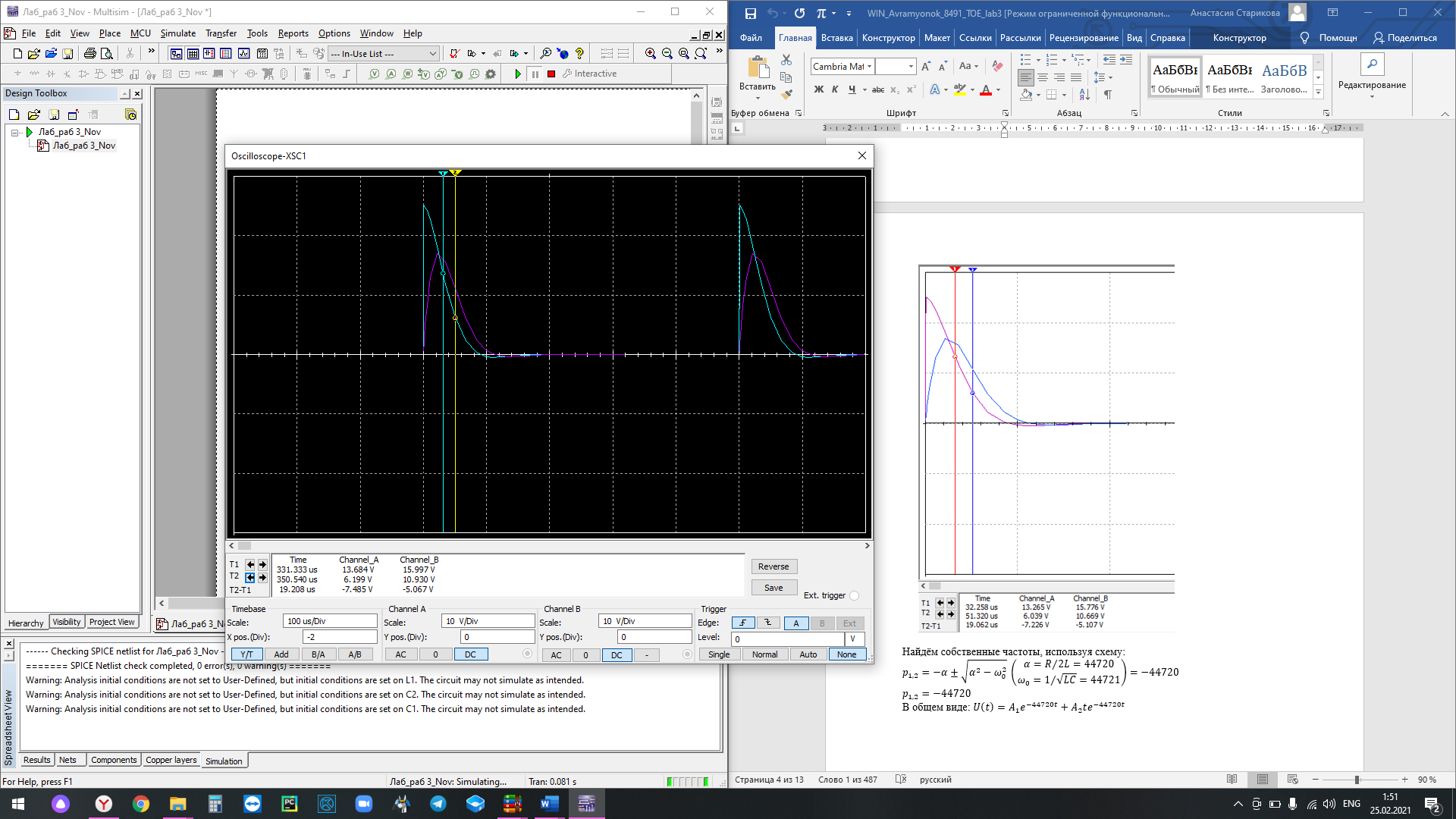Click the trigger Level input field

click(788, 639)
